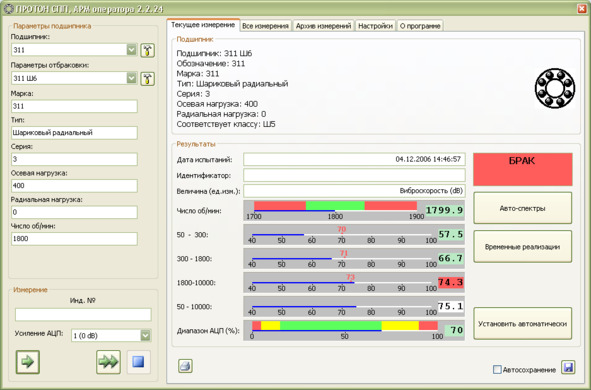Click the tools icon beside Подшипник dropdown
The width and height of the screenshot is (591, 390).
click(147, 50)
